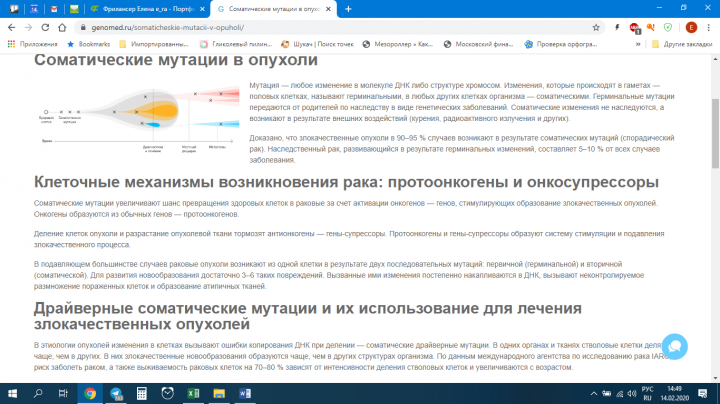Bookmark this page with the star icon
Image resolution: width=720 pixels, height=404 pixels.
pos(596,28)
